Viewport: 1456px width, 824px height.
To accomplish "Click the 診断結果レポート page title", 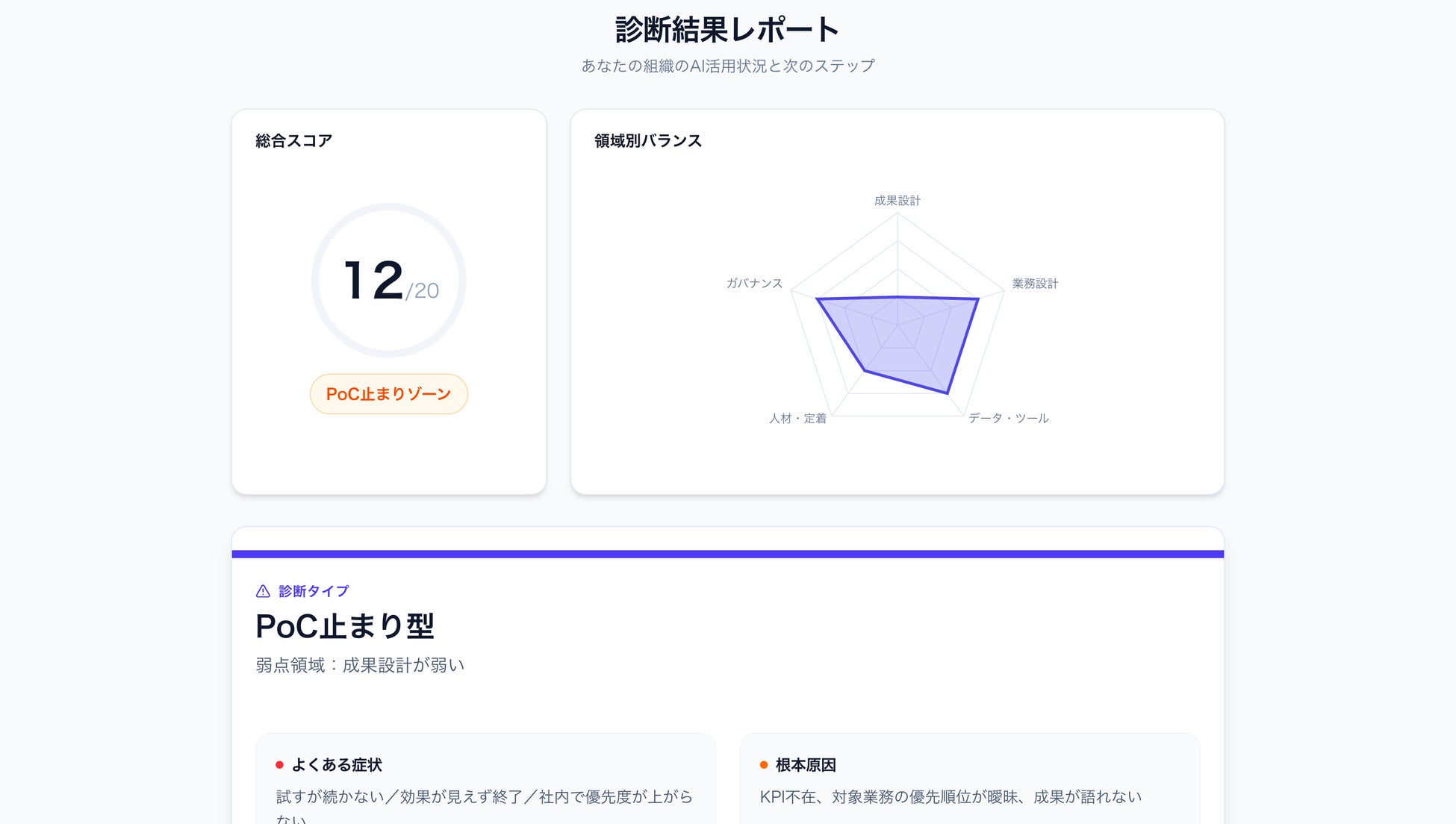I will point(727,31).
